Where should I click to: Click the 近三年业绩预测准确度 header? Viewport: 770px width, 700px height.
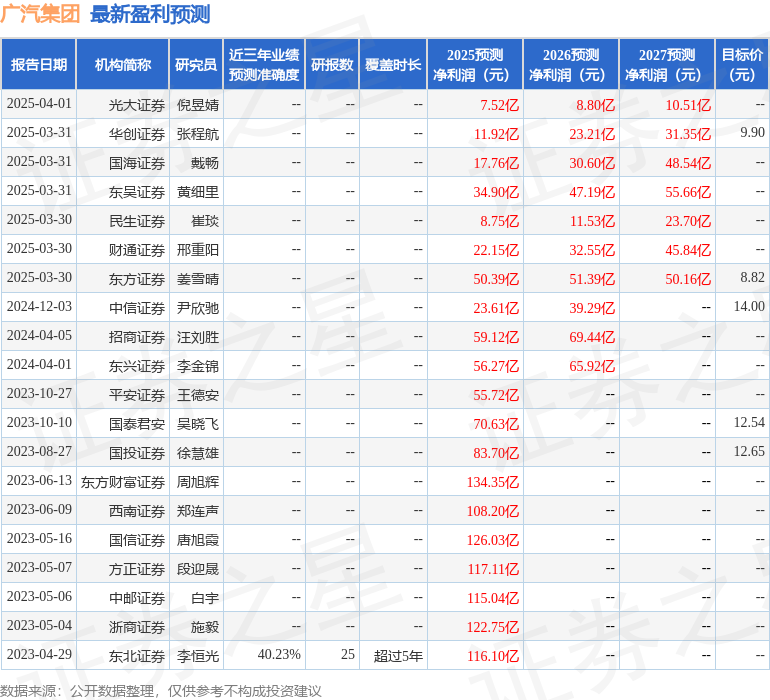[264, 64]
